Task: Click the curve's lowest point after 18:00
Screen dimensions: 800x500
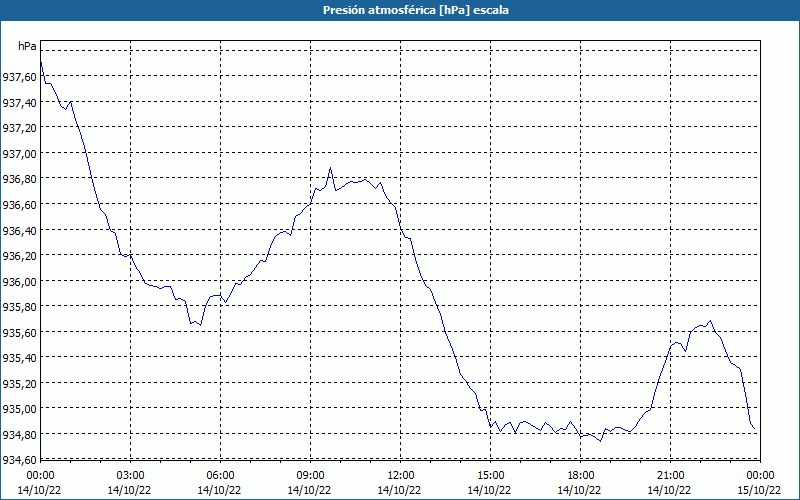Action: [601, 441]
